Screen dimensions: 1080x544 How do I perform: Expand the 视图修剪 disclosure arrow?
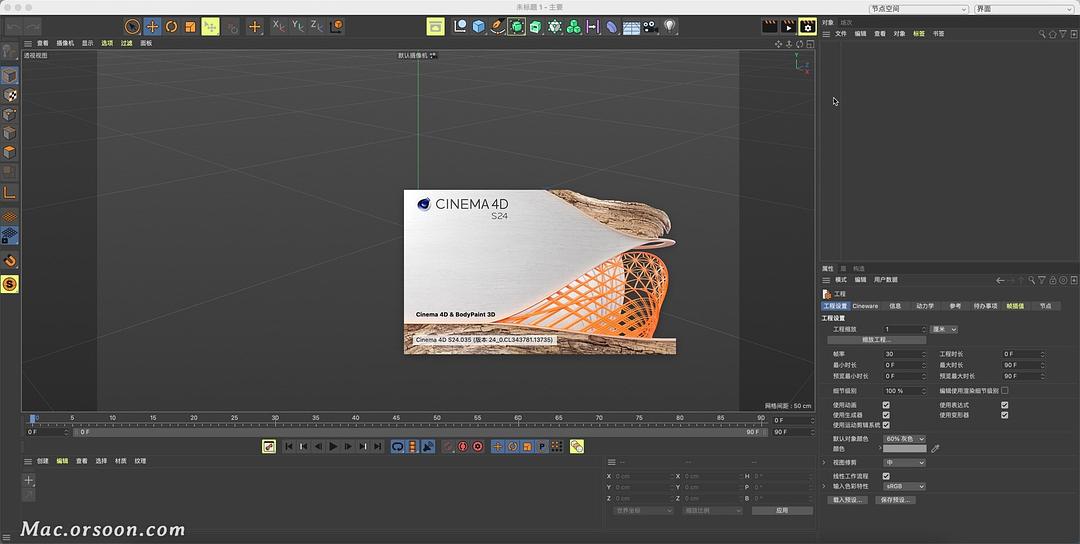point(824,463)
